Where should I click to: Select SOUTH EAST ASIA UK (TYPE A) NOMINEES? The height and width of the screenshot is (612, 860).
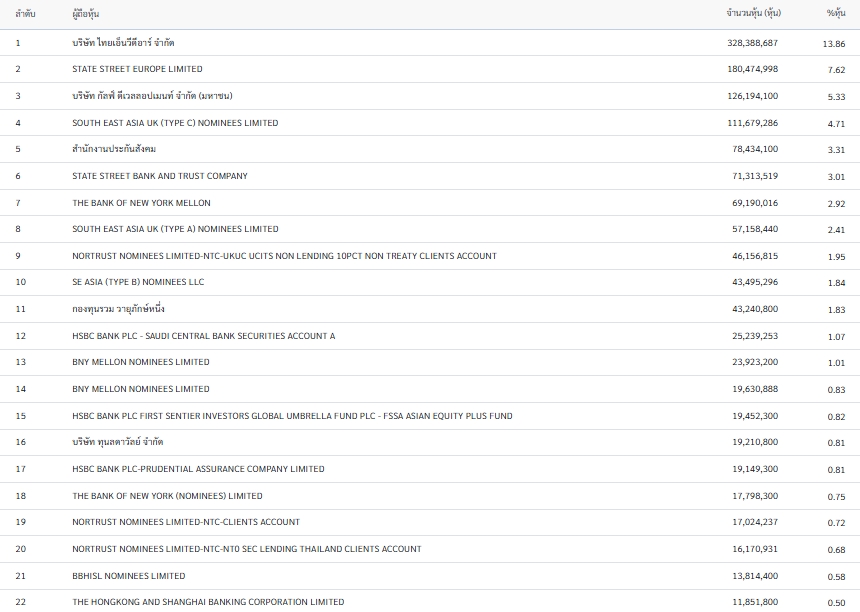tap(175, 229)
